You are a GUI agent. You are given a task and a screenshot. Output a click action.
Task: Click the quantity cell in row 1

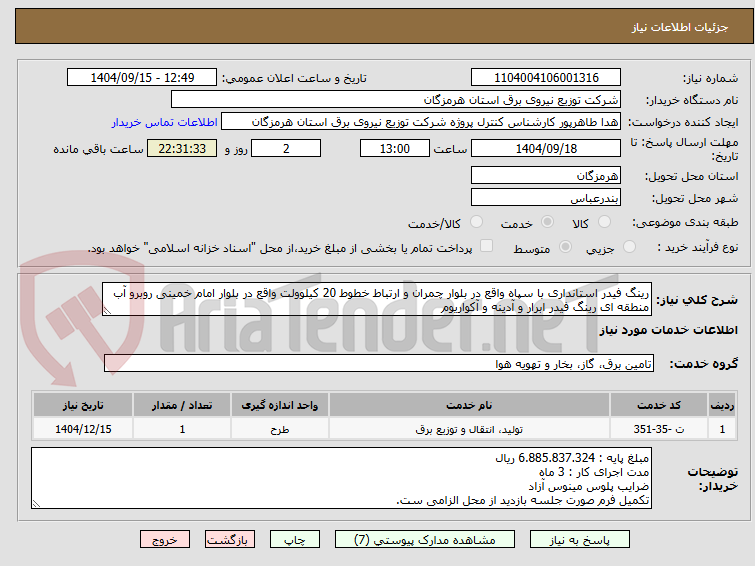pos(182,429)
